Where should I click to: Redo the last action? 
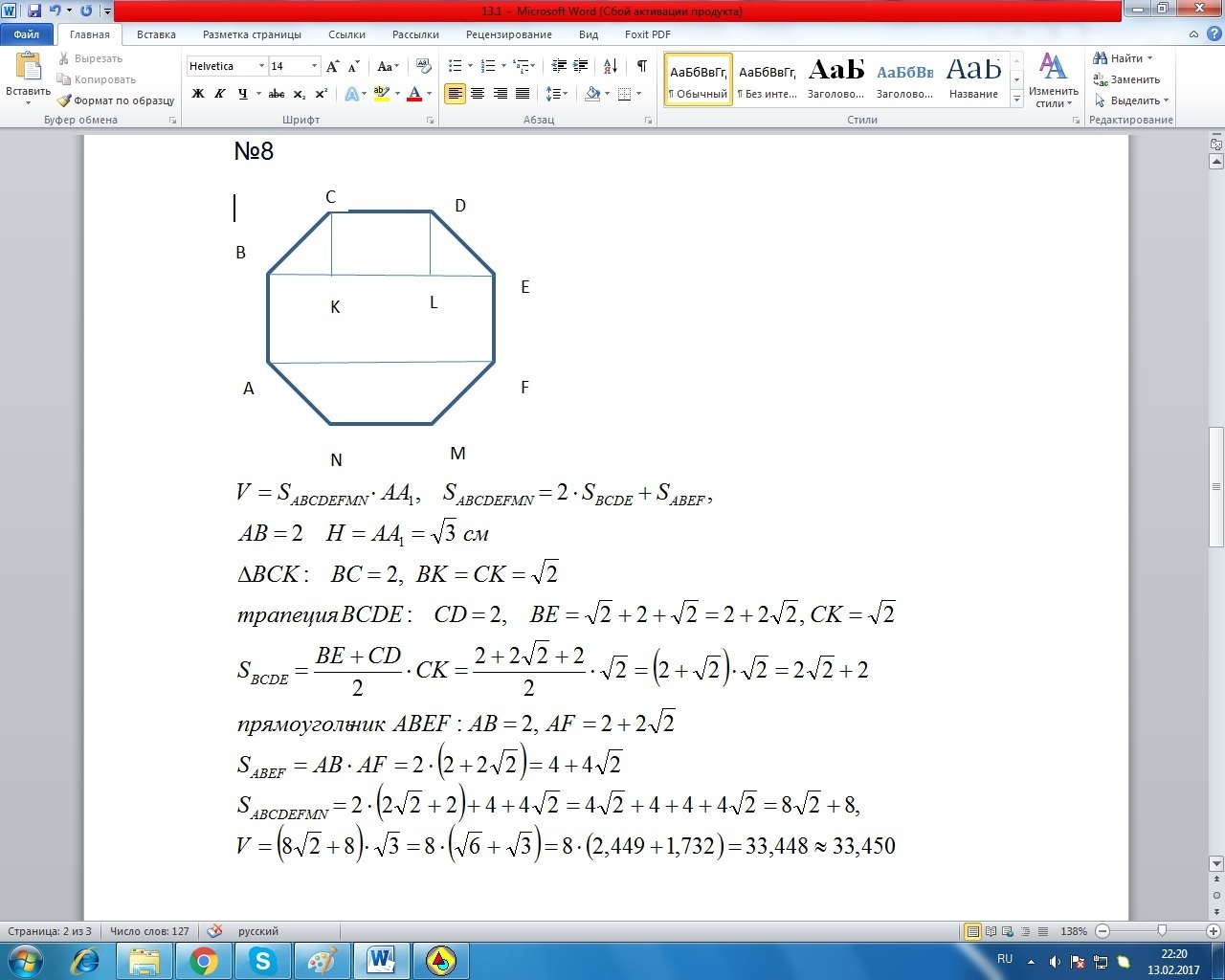(x=86, y=11)
